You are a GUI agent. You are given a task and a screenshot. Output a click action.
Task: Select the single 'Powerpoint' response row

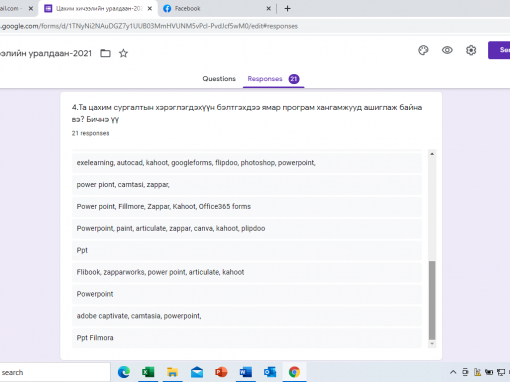[247, 294]
